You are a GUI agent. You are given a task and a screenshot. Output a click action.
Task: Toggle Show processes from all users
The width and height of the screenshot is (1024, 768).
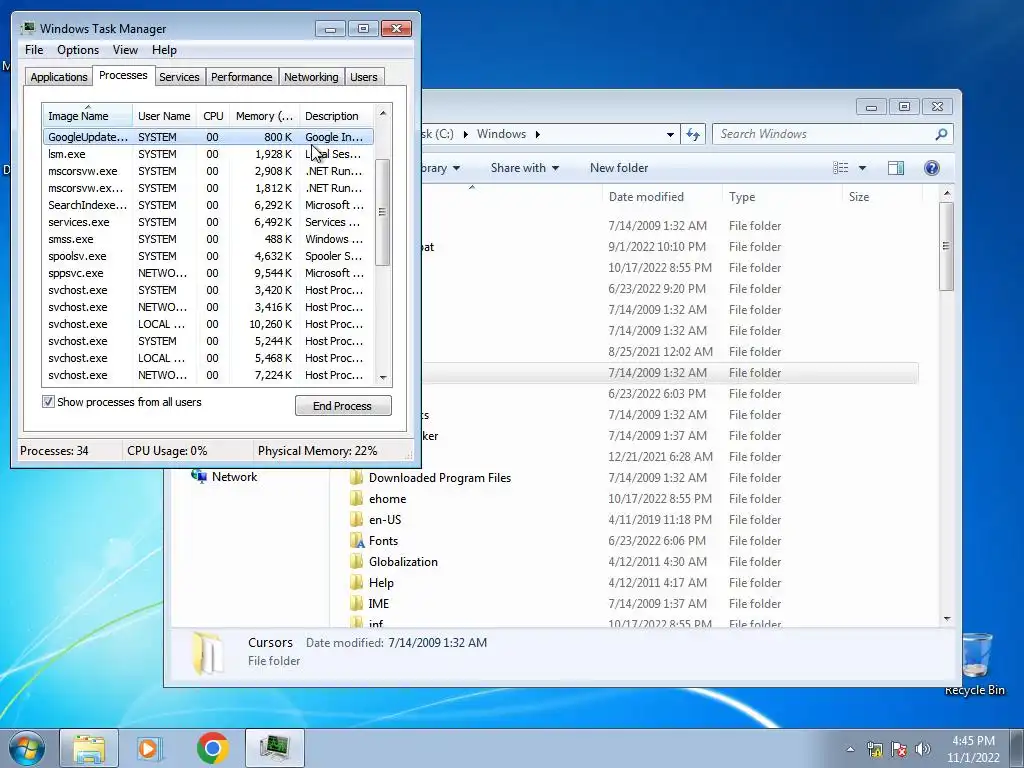[48, 402]
